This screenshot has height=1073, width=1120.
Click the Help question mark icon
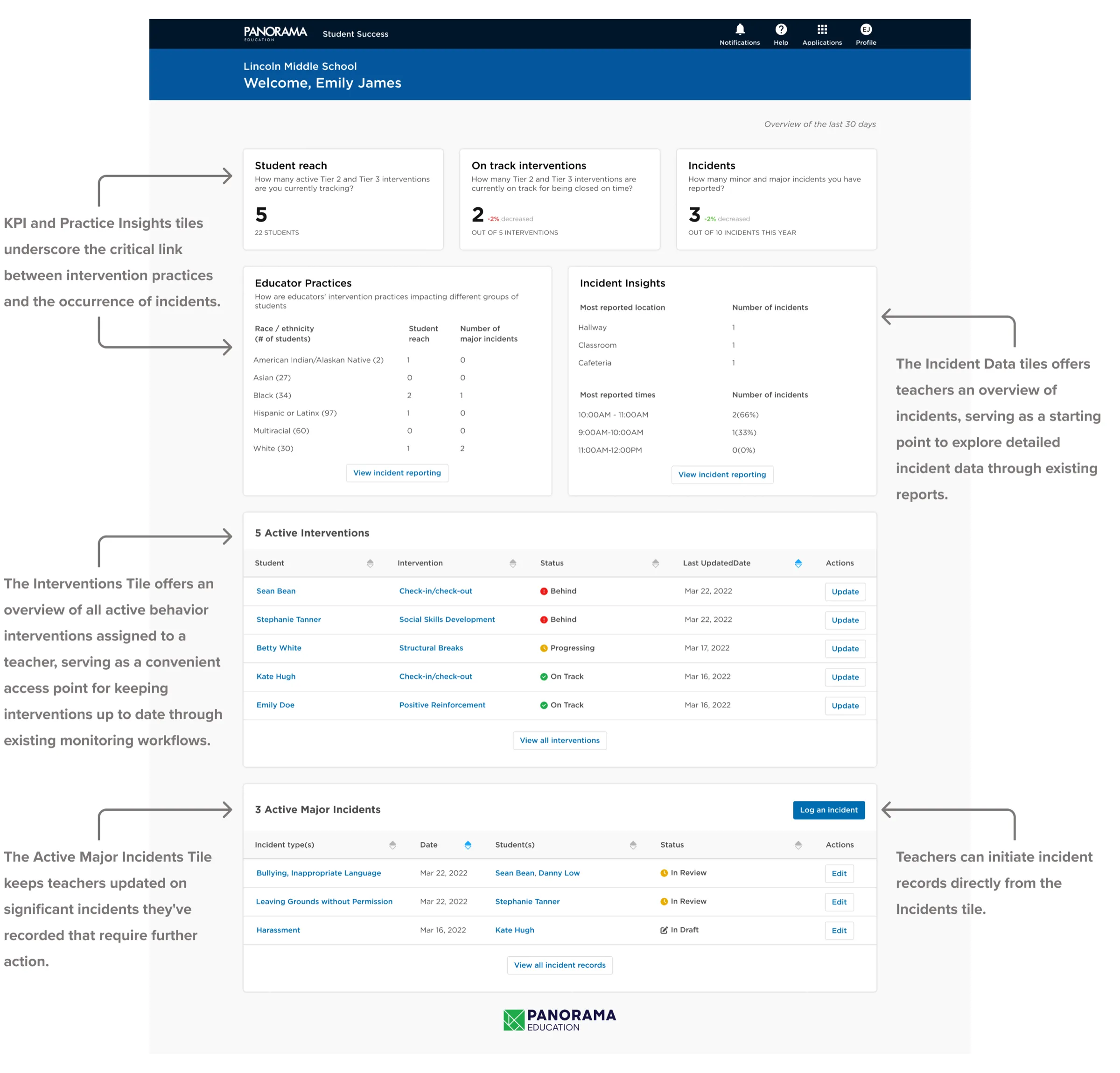click(x=781, y=30)
